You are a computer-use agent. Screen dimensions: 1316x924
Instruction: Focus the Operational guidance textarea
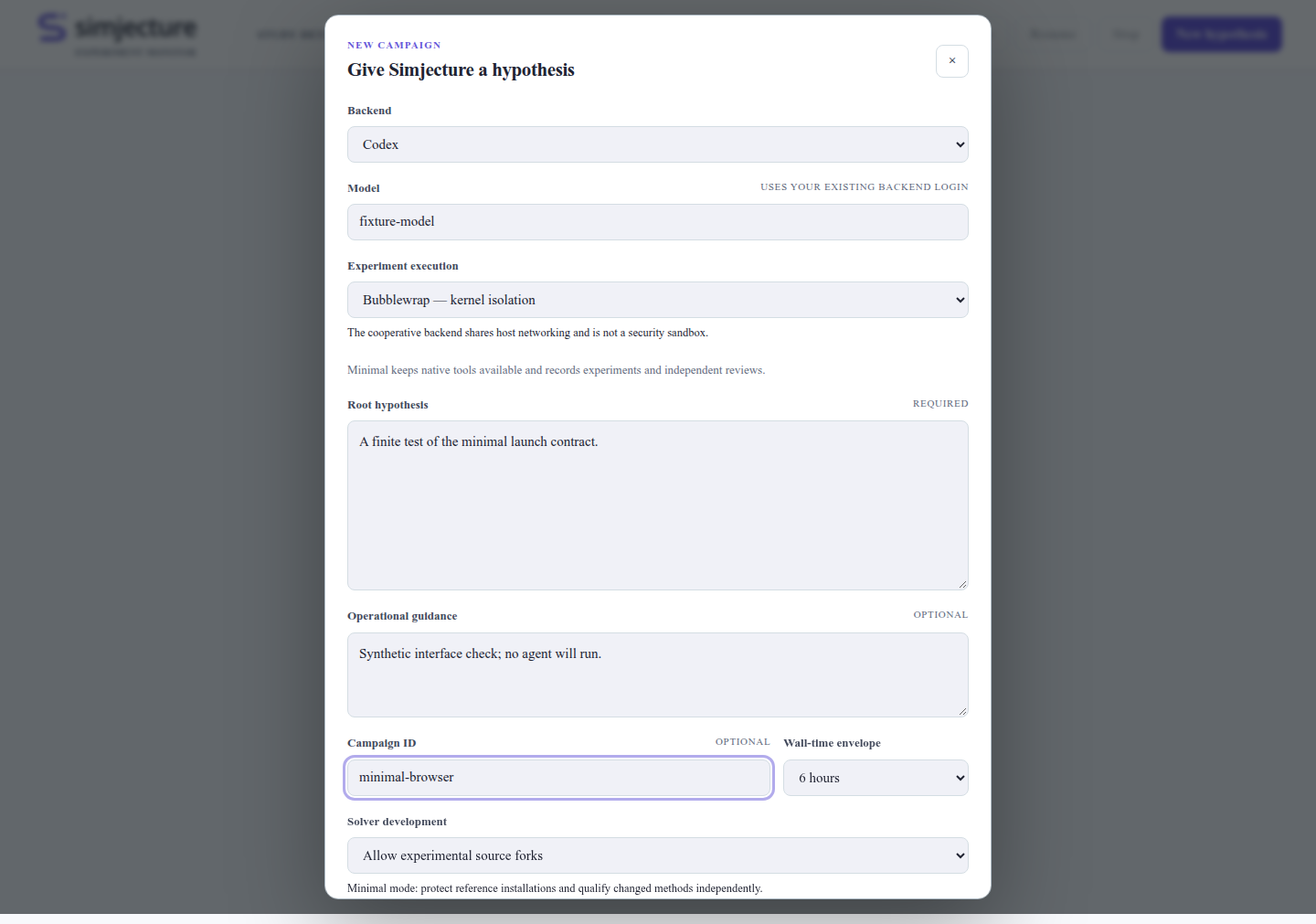click(x=658, y=674)
